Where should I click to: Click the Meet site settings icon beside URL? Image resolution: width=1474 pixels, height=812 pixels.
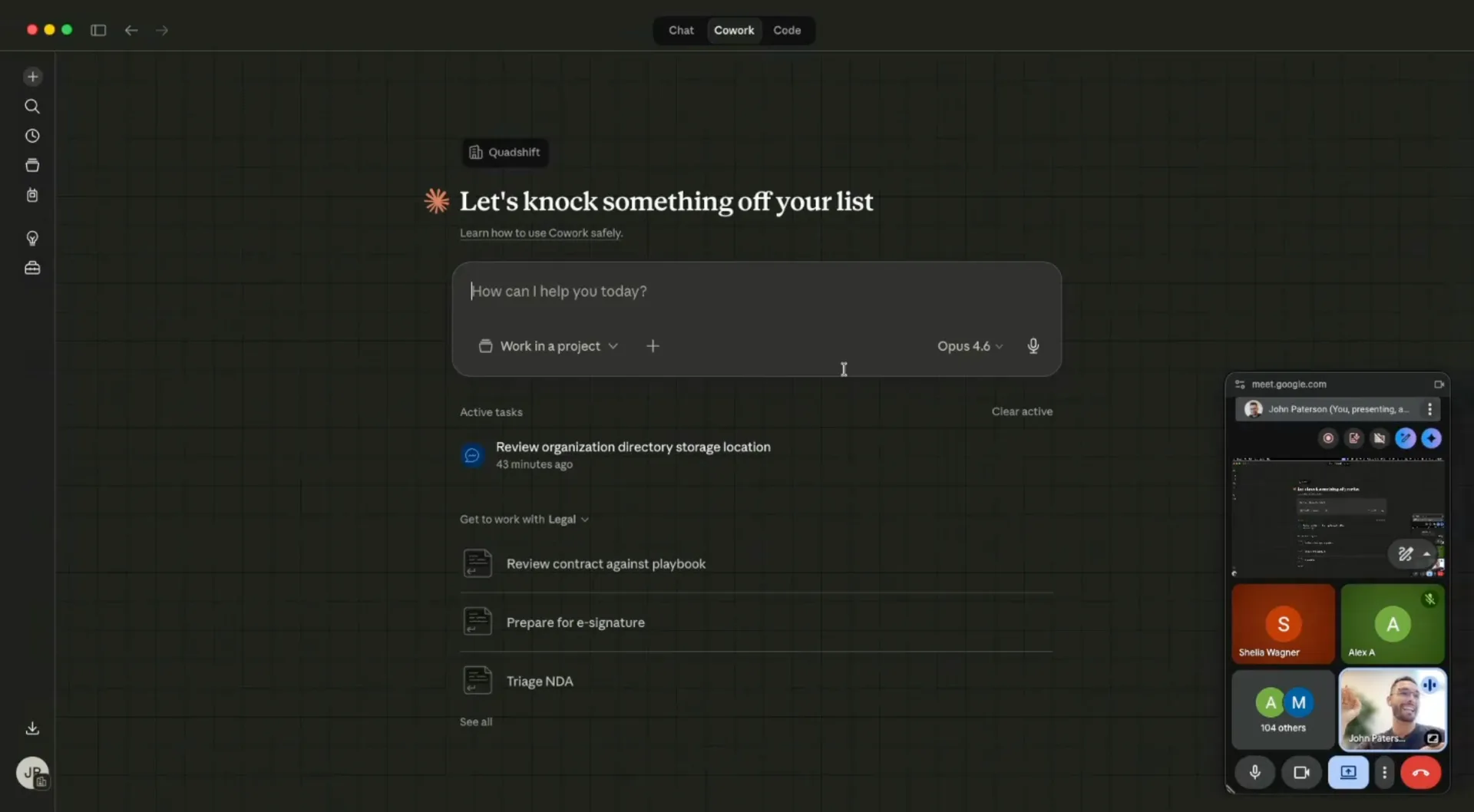pyautogui.click(x=1240, y=385)
